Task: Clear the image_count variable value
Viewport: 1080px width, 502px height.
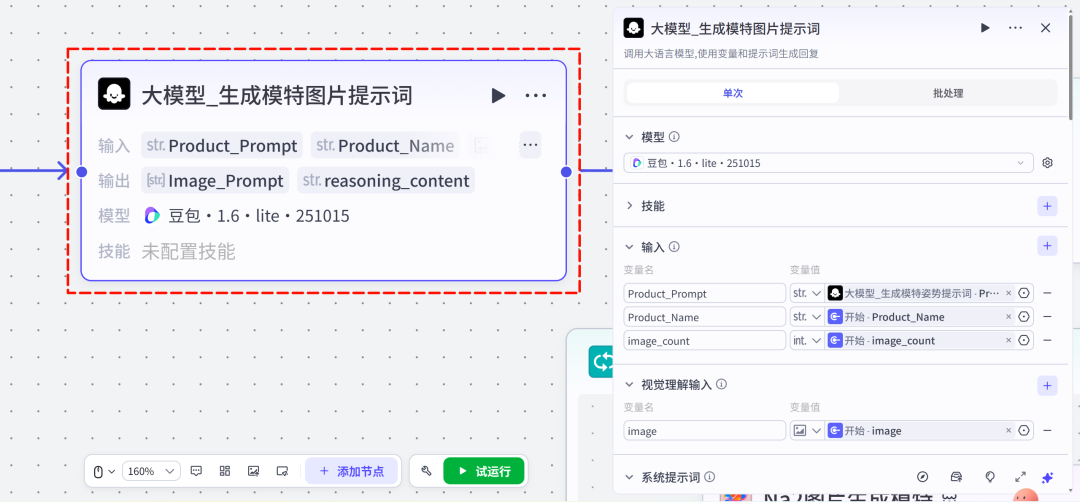Action: tap(1008, 340)
